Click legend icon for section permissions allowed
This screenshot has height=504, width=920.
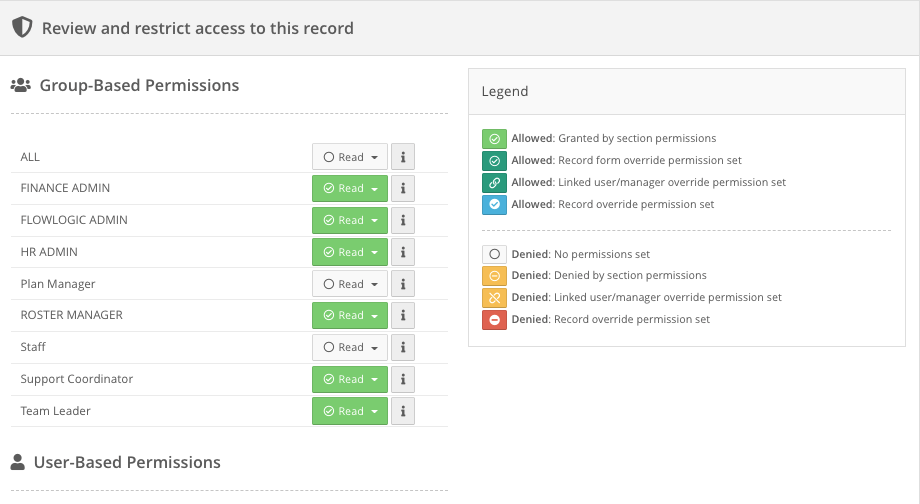[x=495, y=138]
